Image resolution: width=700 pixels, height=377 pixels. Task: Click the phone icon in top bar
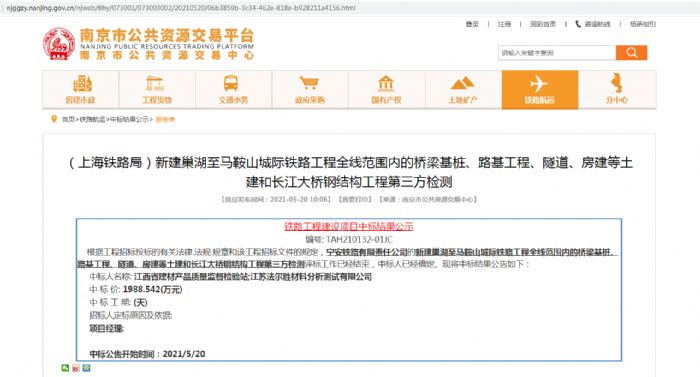578,24
